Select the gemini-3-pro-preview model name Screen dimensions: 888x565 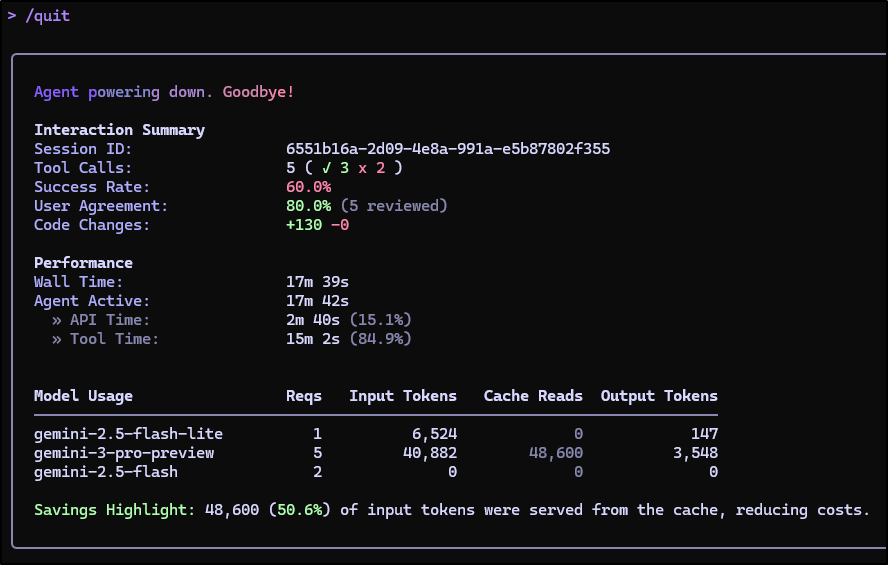[124, 453]
